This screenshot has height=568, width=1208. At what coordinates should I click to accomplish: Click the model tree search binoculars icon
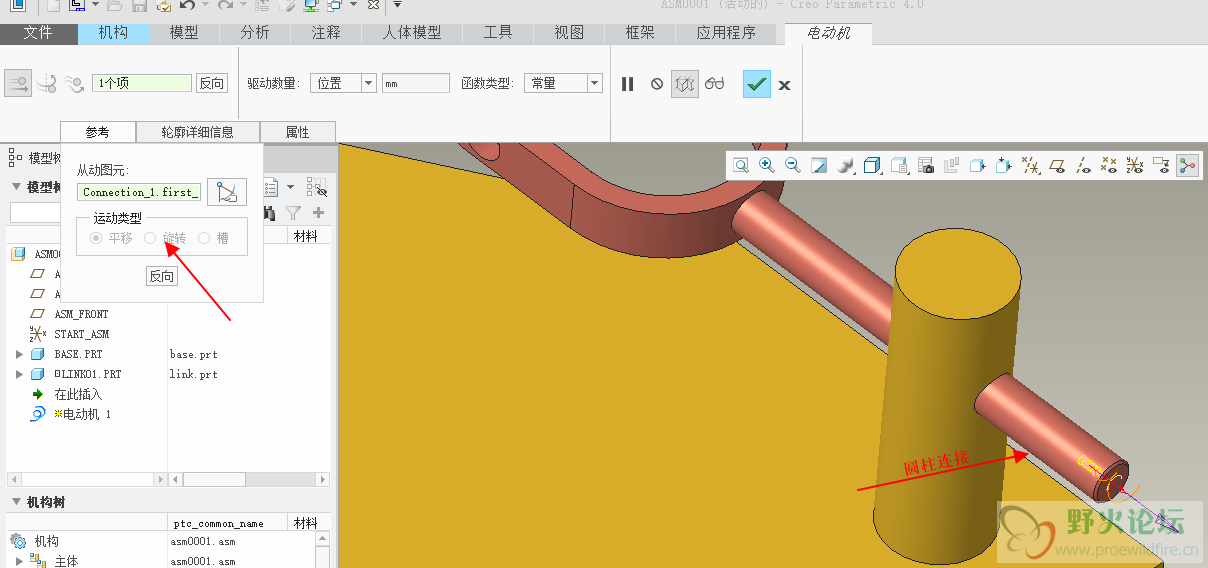269,212
